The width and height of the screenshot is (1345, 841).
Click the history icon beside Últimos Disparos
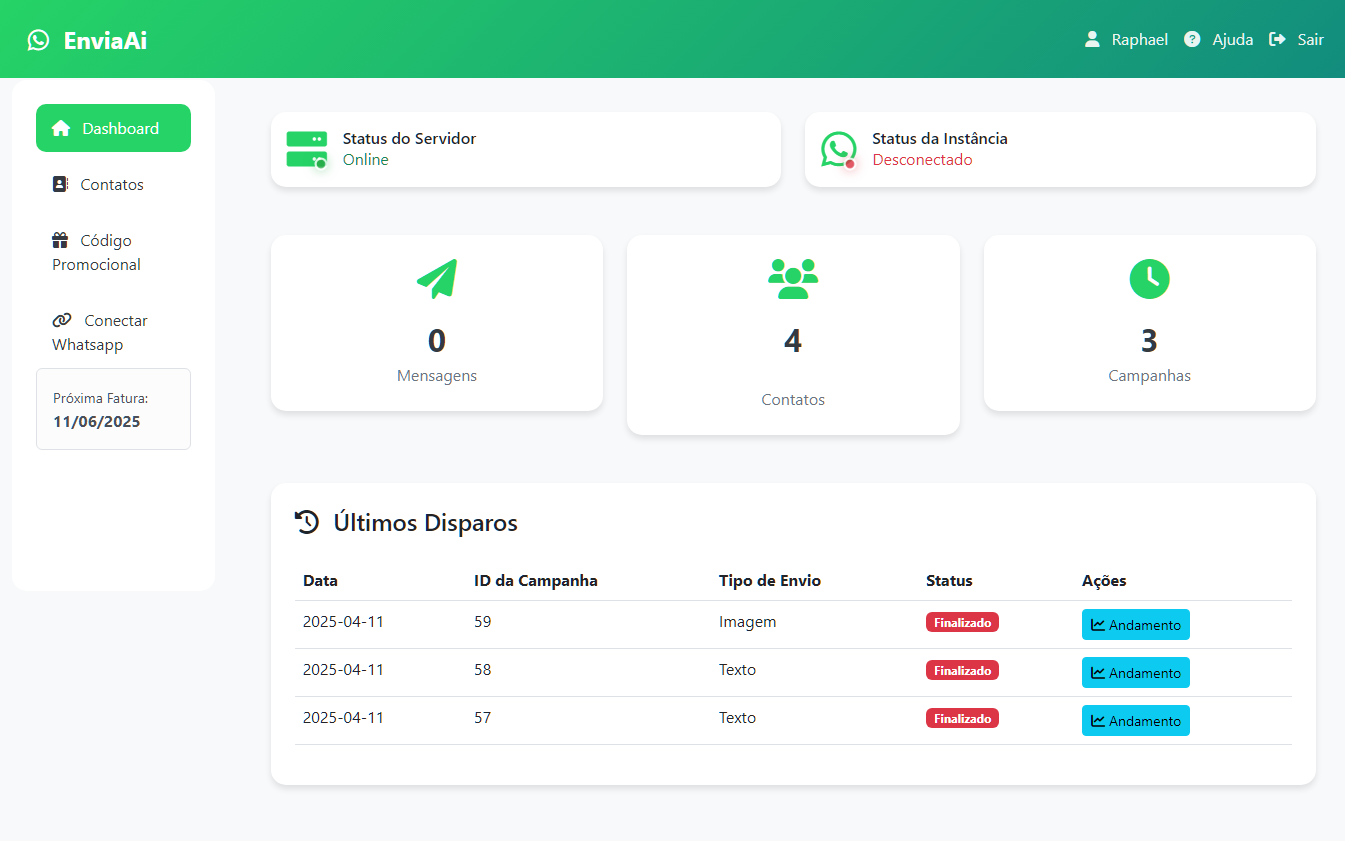tap(307, 522)
